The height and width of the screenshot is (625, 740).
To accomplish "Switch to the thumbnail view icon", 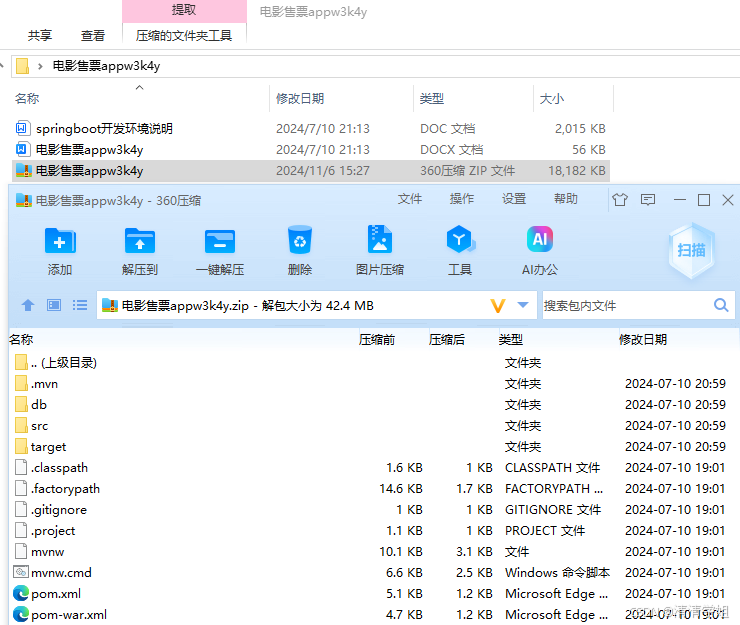I will (x=54, y=305).
